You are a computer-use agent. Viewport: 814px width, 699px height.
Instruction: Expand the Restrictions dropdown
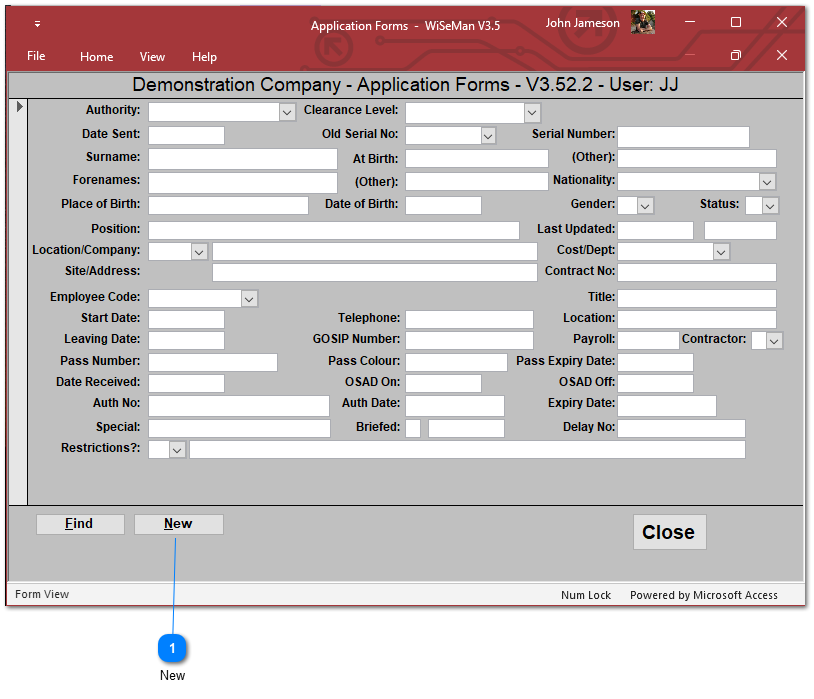point(177,451)
